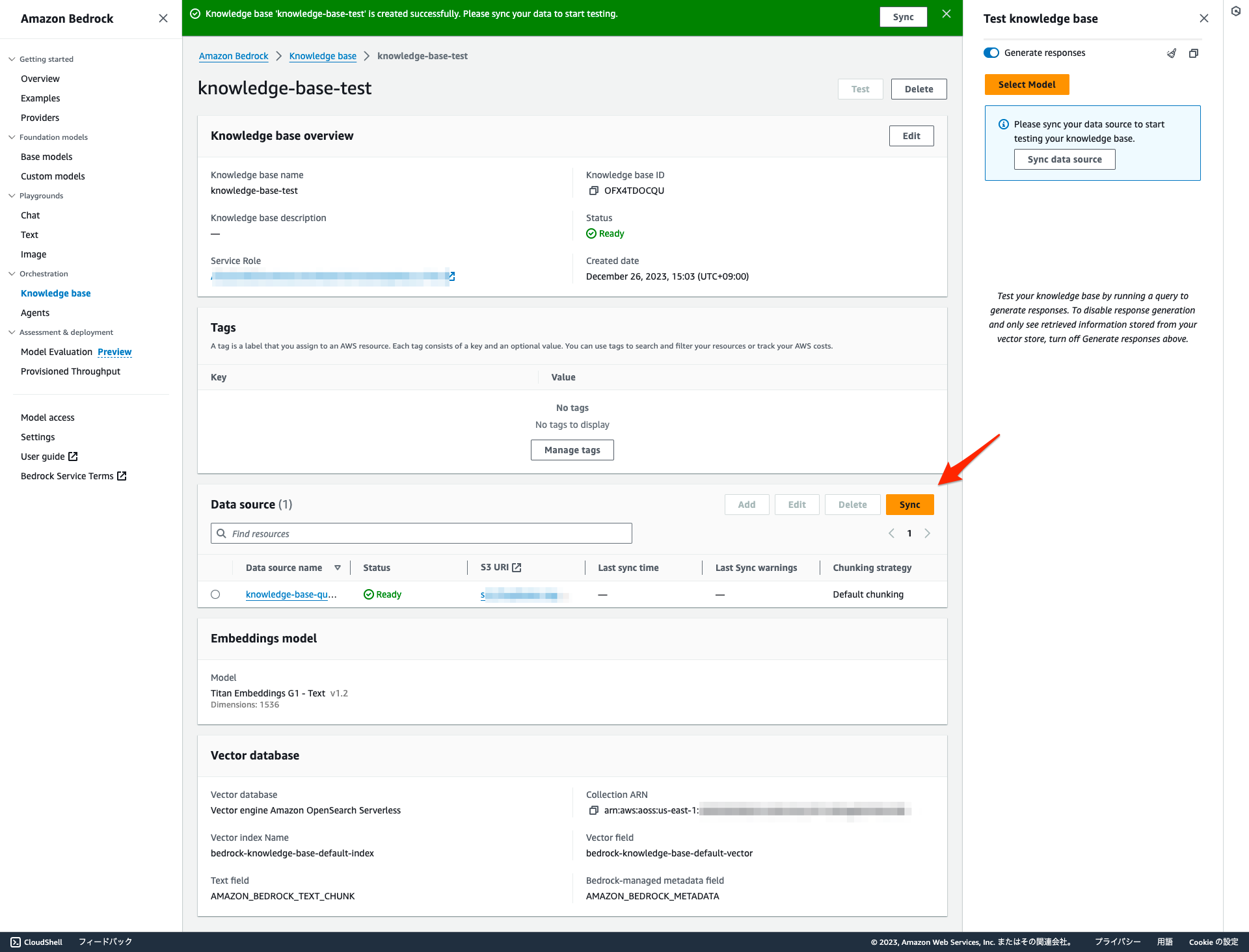Close the Test knowledge base panel
1249x952 pixels.
pos(1204,18)
